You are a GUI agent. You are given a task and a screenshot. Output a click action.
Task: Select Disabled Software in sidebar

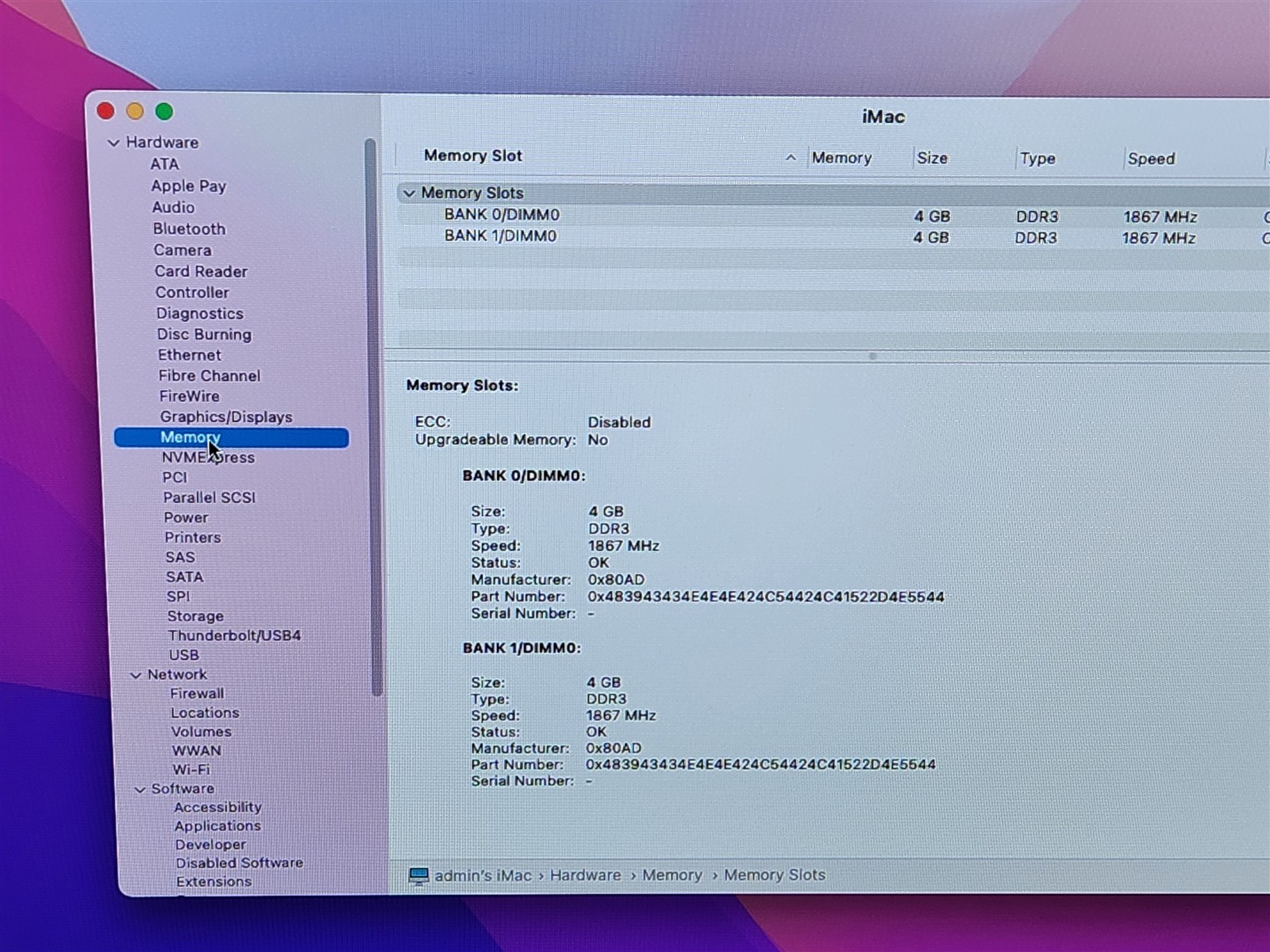coord(239,863)
